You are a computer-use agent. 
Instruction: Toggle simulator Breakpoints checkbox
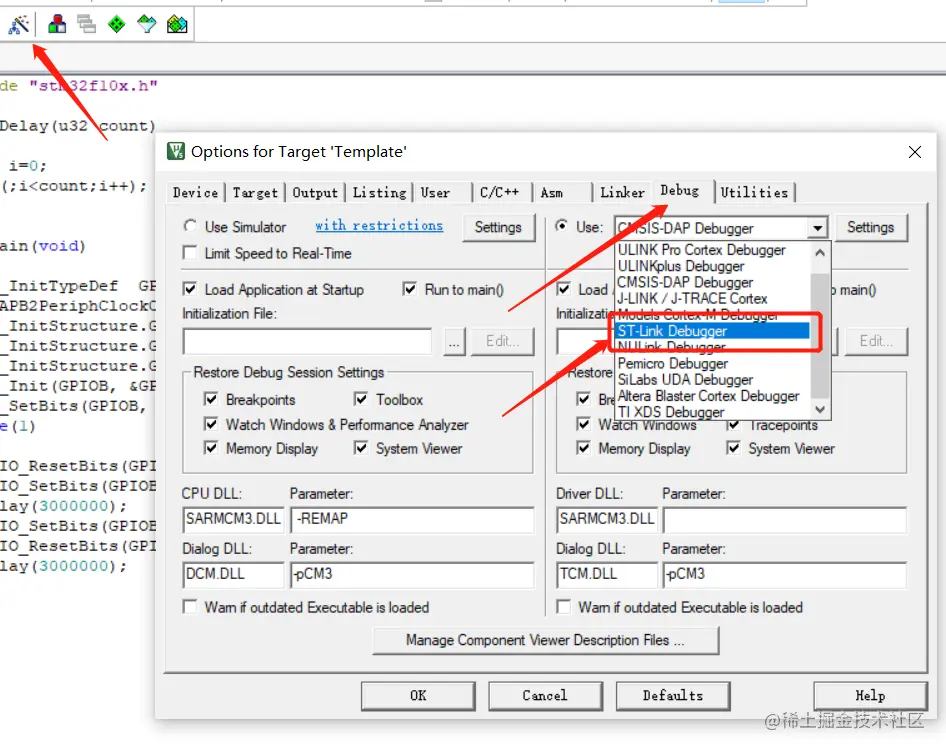[x=211, y=399]
